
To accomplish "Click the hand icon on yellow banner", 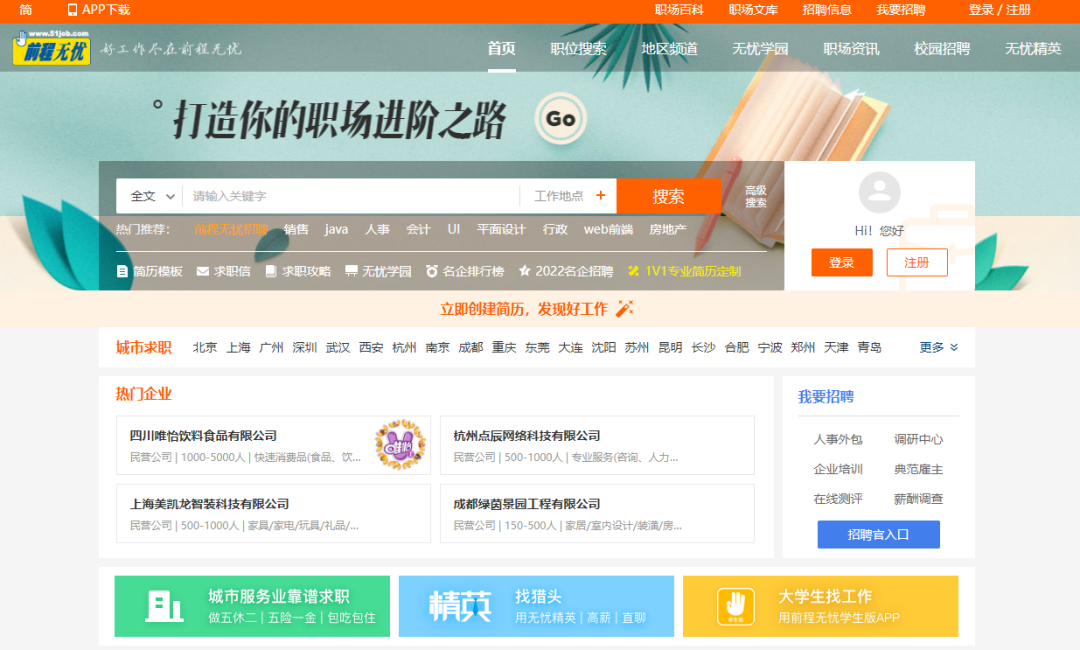I will 736,606.
